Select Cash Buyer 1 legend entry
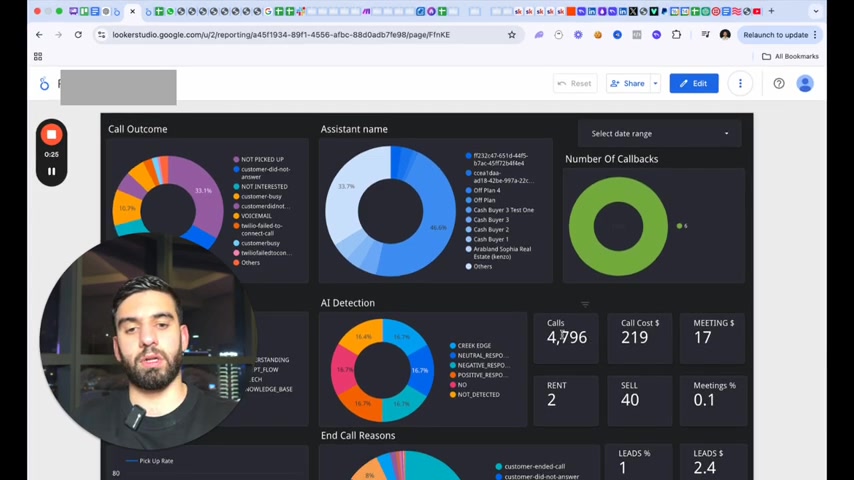The width and height of the screenshot is (854, 480). pyautogui.click(x=487, y=239)
